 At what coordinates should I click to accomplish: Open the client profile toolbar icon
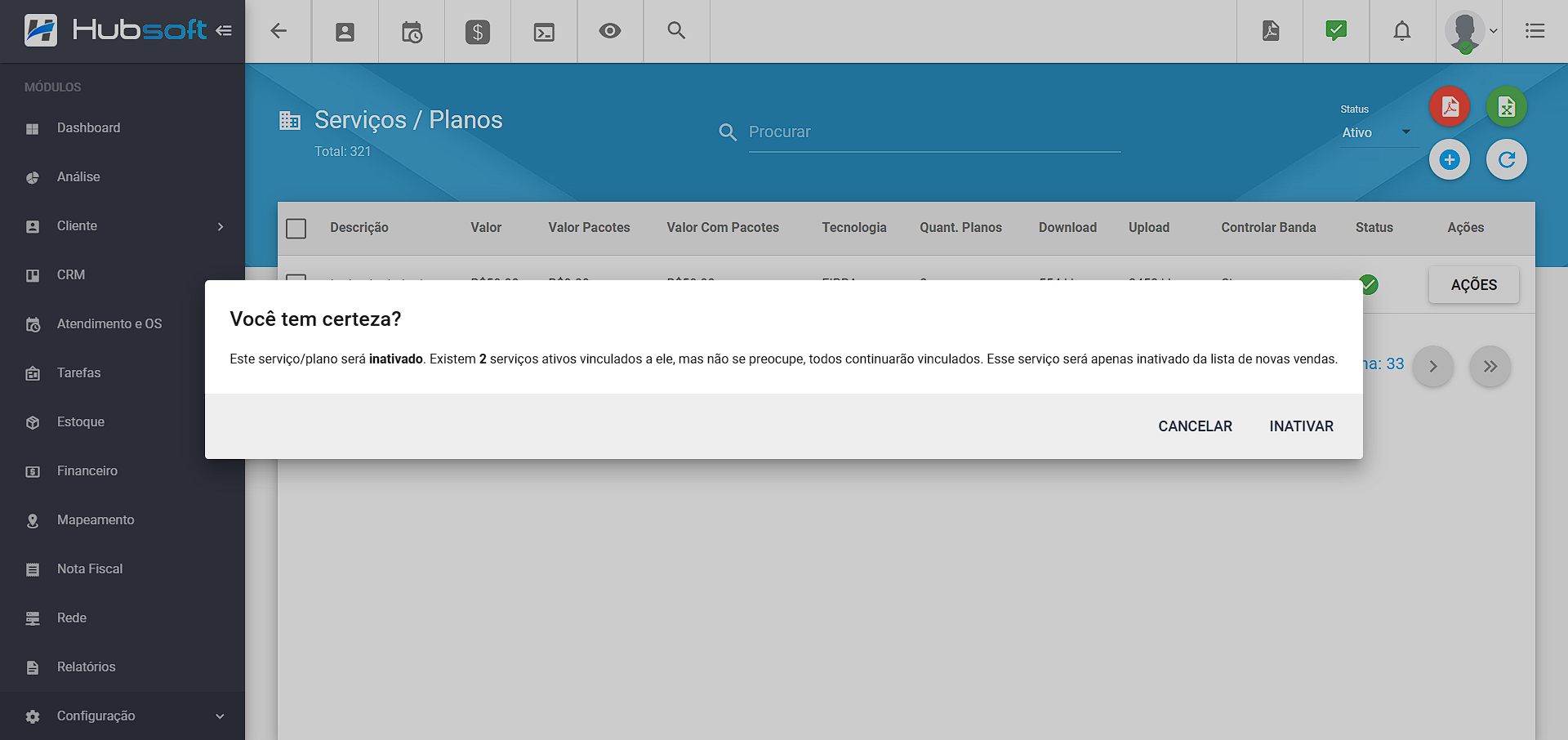click(x=345, y=32)
